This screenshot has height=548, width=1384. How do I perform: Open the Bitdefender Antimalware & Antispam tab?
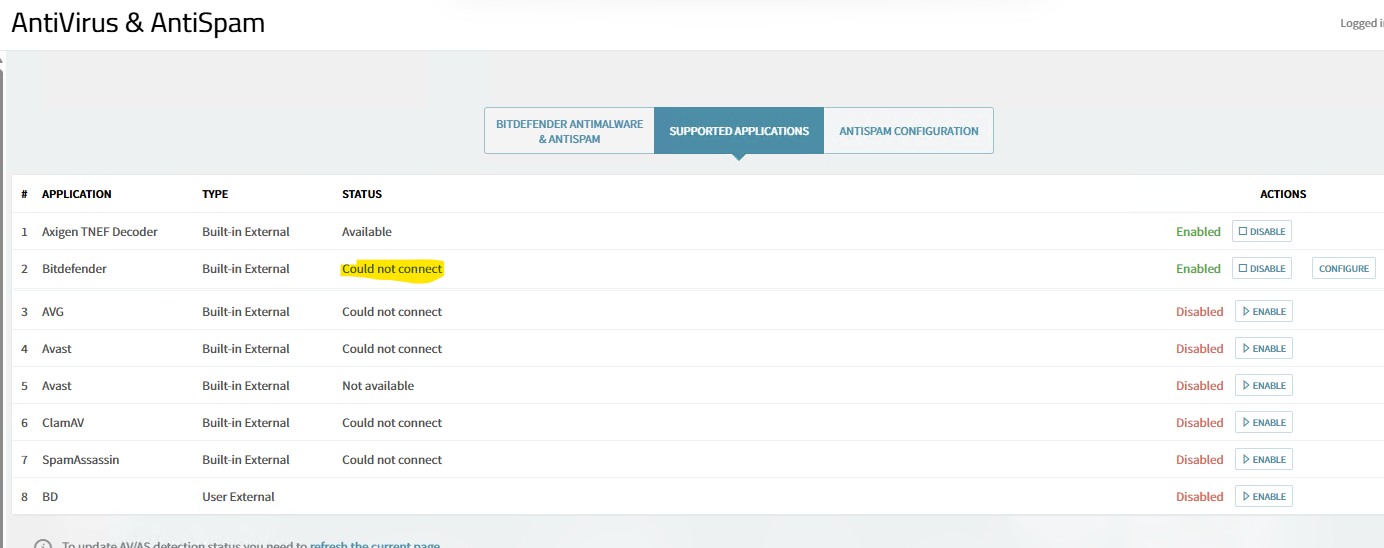569,131
